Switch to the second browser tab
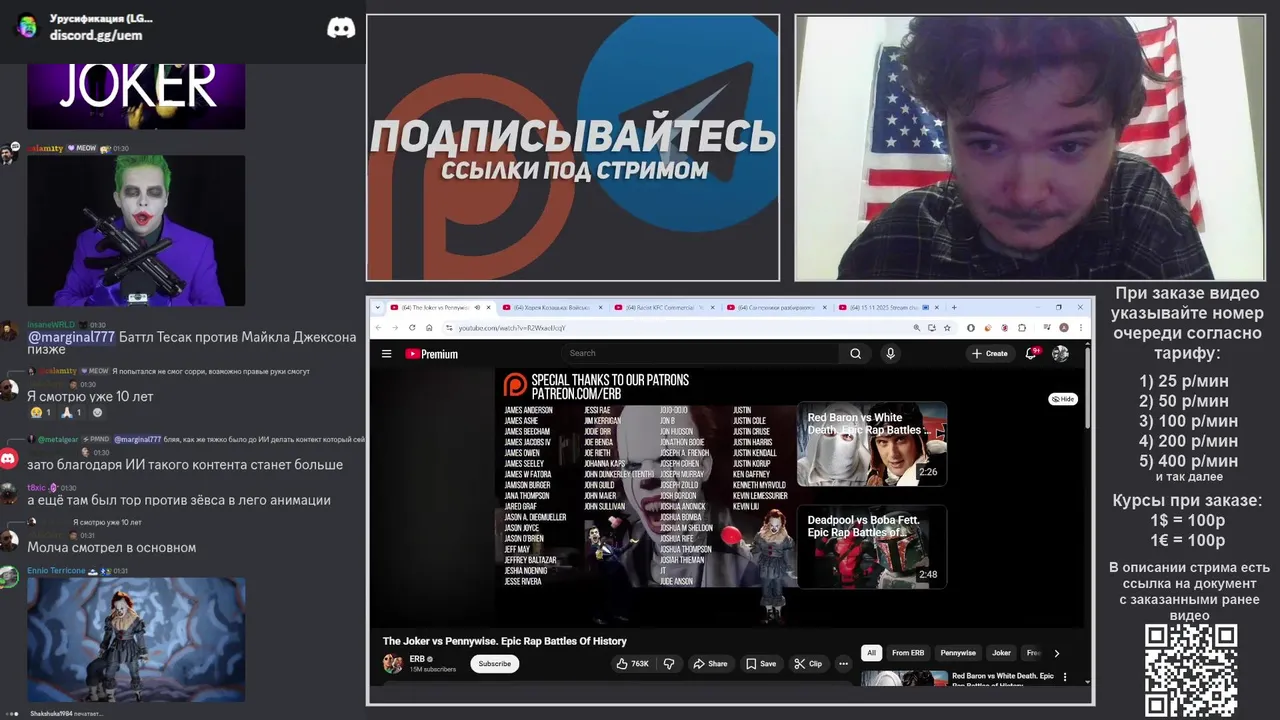The width and height of the screenshot is (1280, 720). [553, 307]
